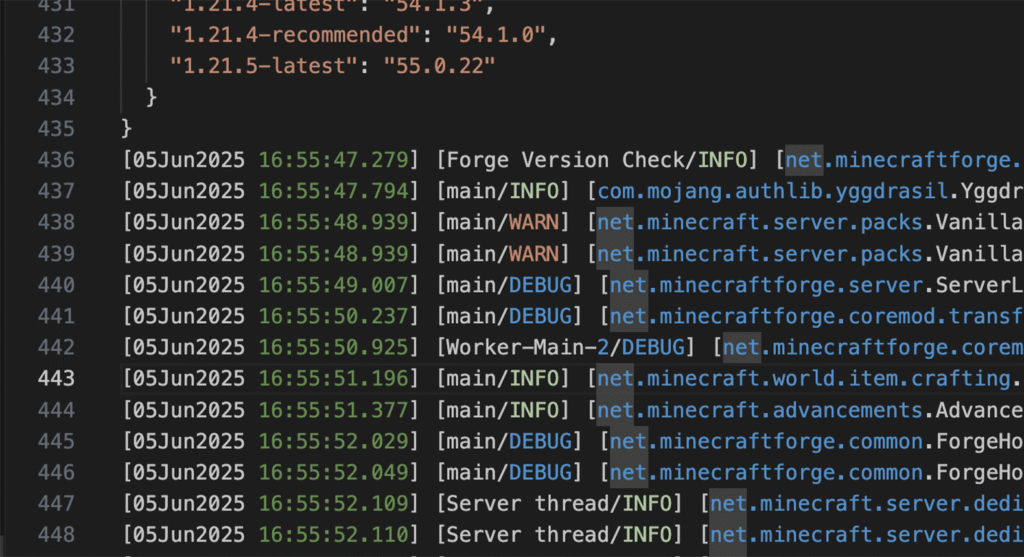Click net.minecraft.server.dedi text on line 448
Viewport: 1024px width, 557px height.
click(x=867, y=535)
